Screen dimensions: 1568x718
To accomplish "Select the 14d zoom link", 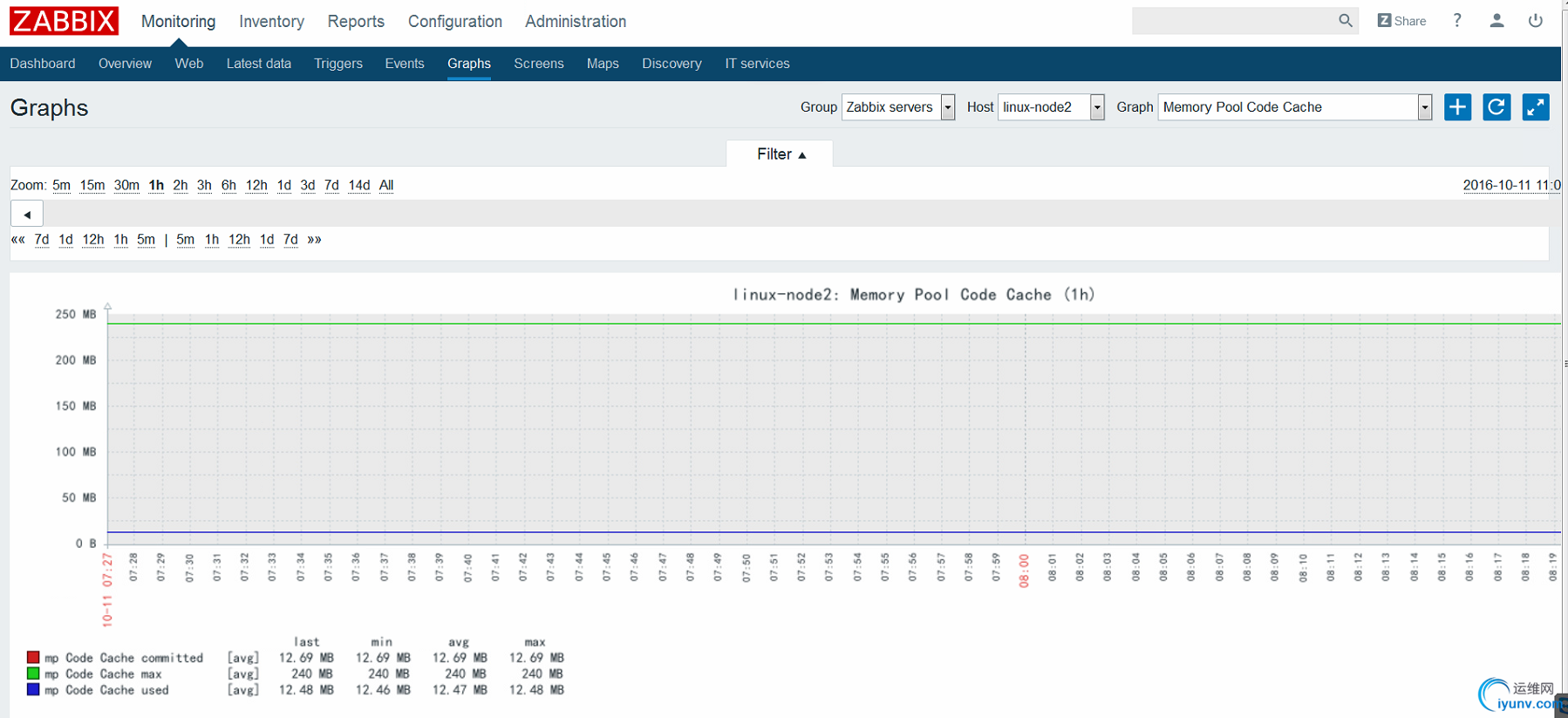I will coord(358,186).
